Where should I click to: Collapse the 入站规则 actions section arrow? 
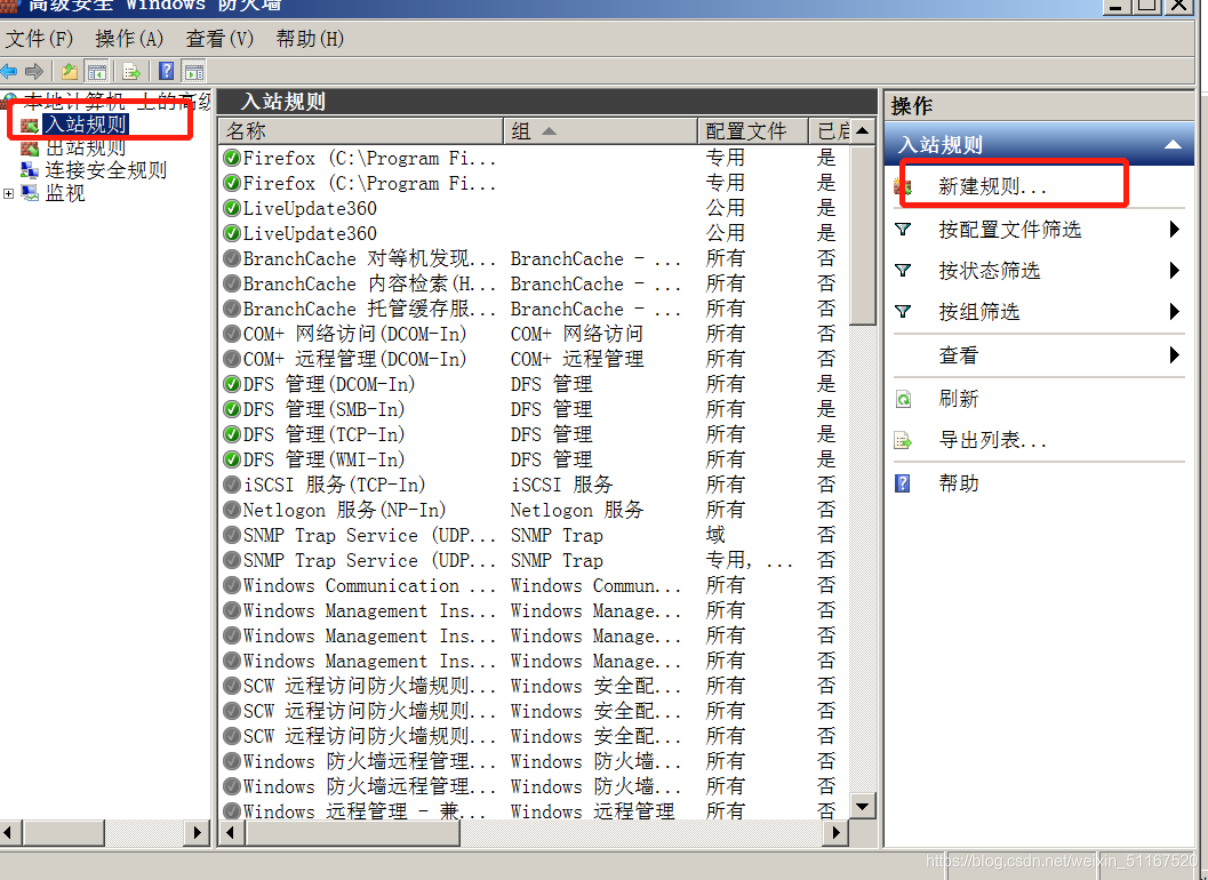pos(1173,145)
